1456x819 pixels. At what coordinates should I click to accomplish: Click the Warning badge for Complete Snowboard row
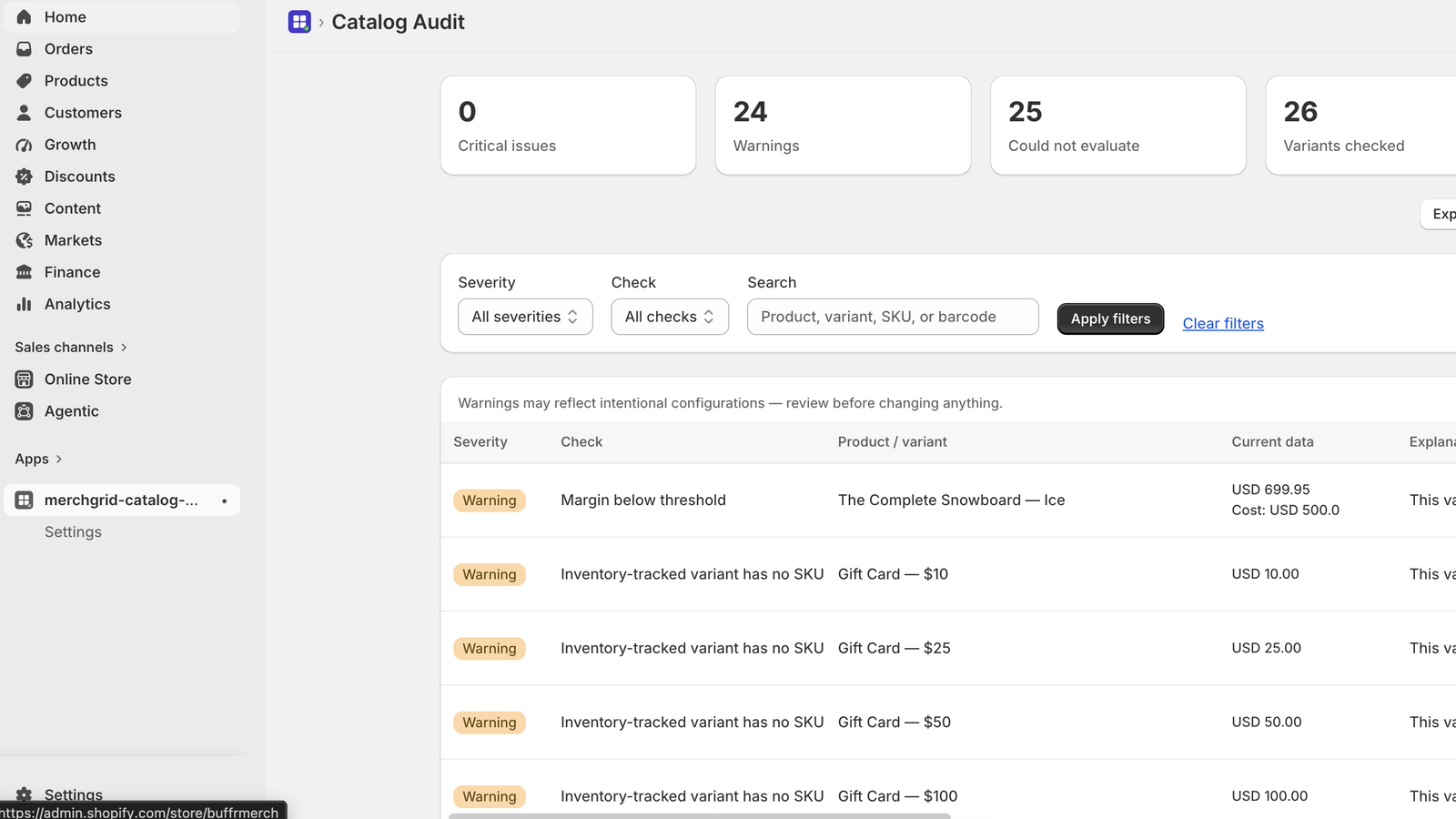(490, 500)
